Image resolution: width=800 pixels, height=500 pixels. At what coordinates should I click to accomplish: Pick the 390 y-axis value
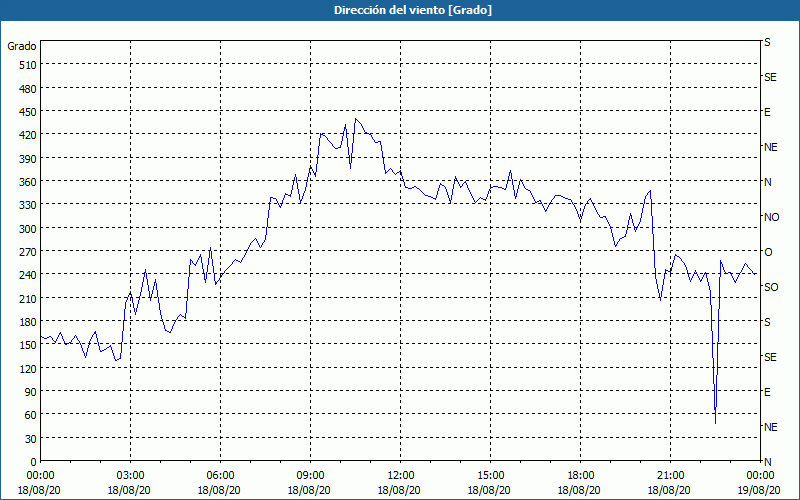click(x=29, y=159)
